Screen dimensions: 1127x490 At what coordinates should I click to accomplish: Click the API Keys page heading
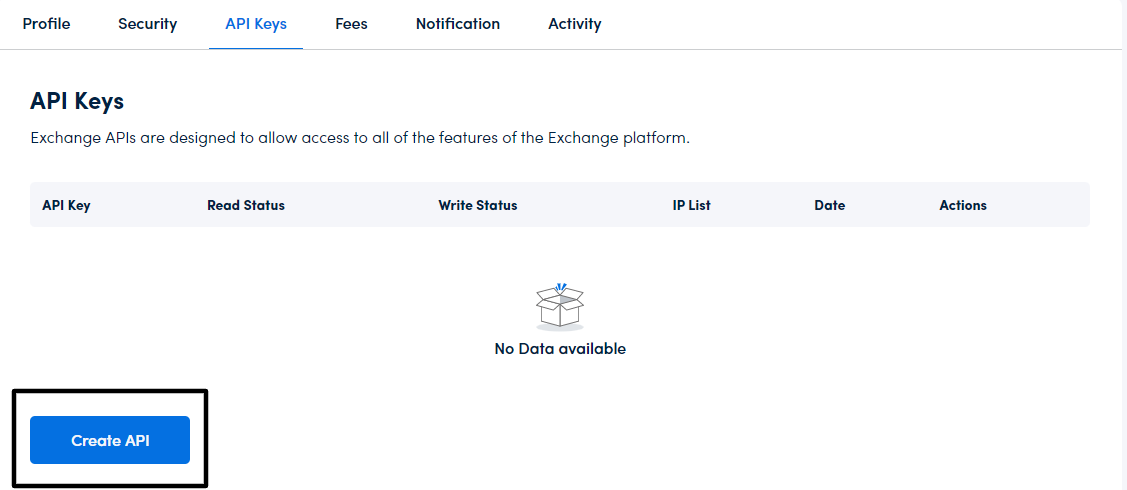[77, 101]
